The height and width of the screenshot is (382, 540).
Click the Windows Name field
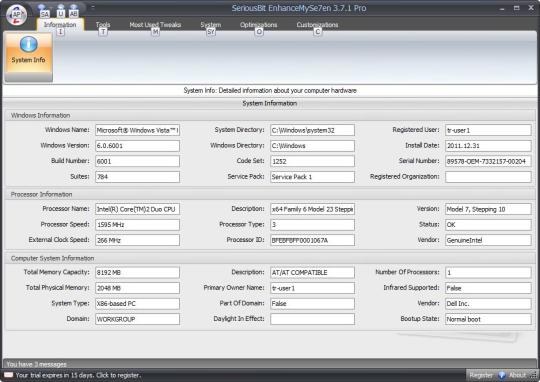pyautogui.click(x=137, y=130)
